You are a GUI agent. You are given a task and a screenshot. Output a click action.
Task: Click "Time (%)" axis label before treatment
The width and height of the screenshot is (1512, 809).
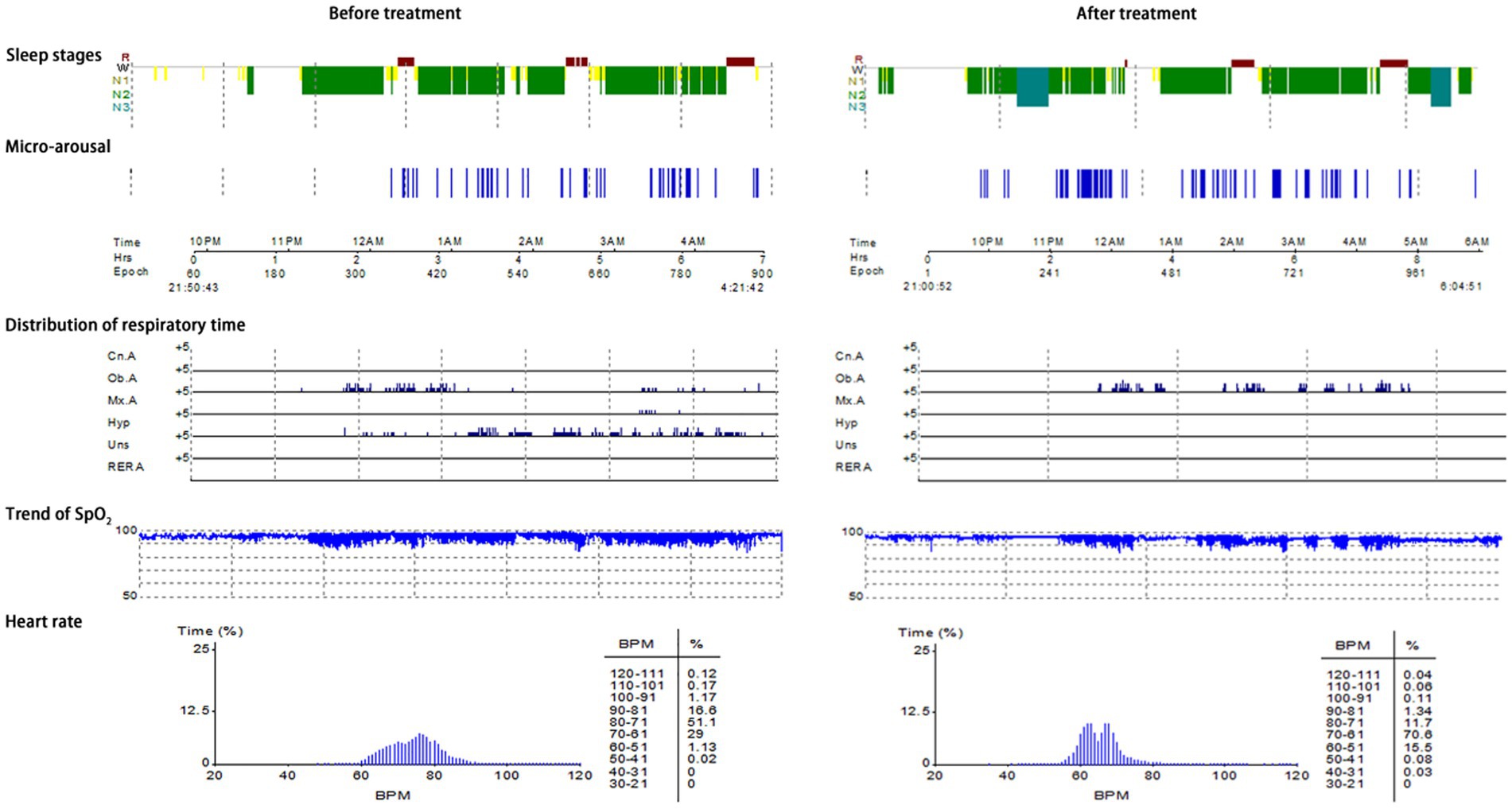[210, 631]
